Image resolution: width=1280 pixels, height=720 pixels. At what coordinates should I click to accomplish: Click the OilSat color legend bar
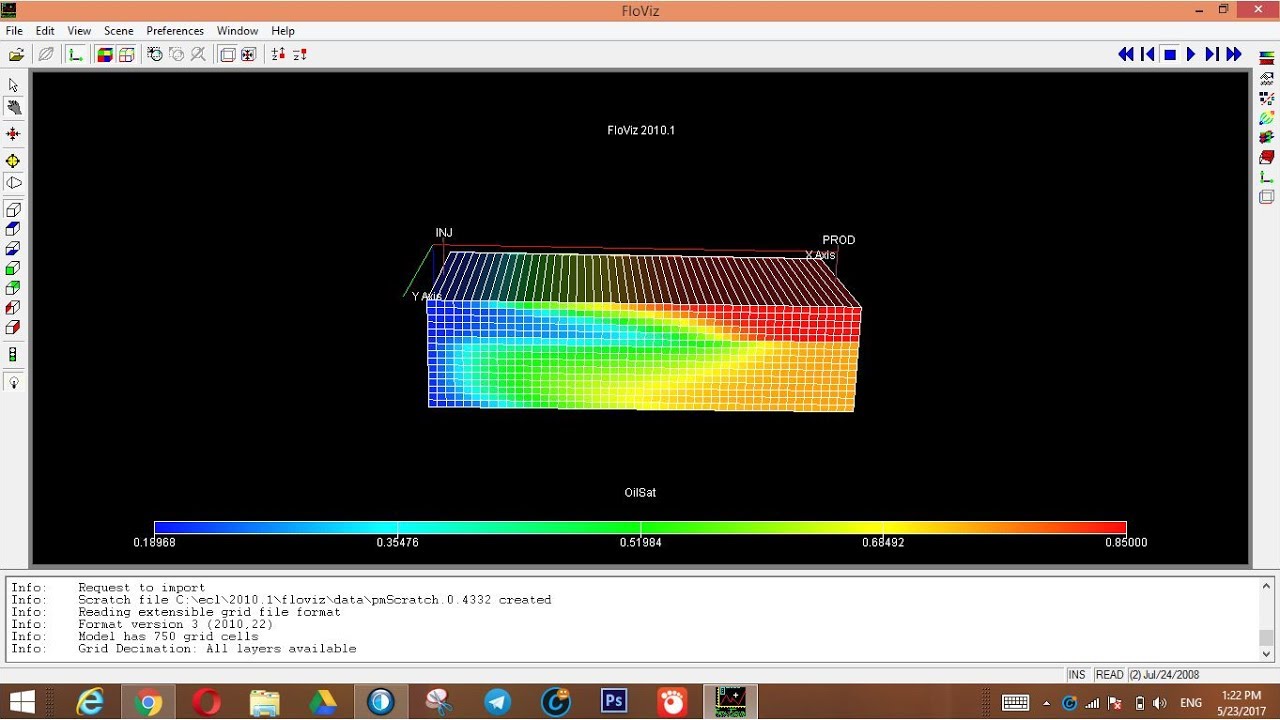click(640, 527)
